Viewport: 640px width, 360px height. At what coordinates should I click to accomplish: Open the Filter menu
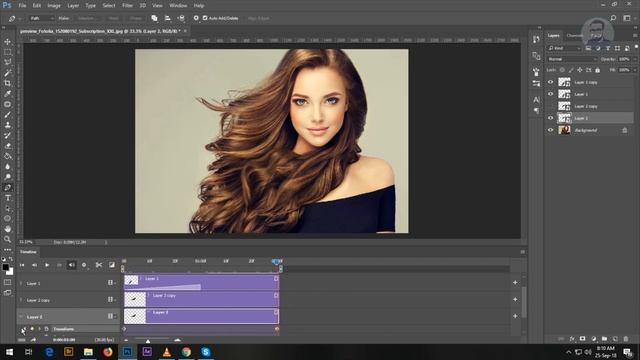[x=127, y=6]
